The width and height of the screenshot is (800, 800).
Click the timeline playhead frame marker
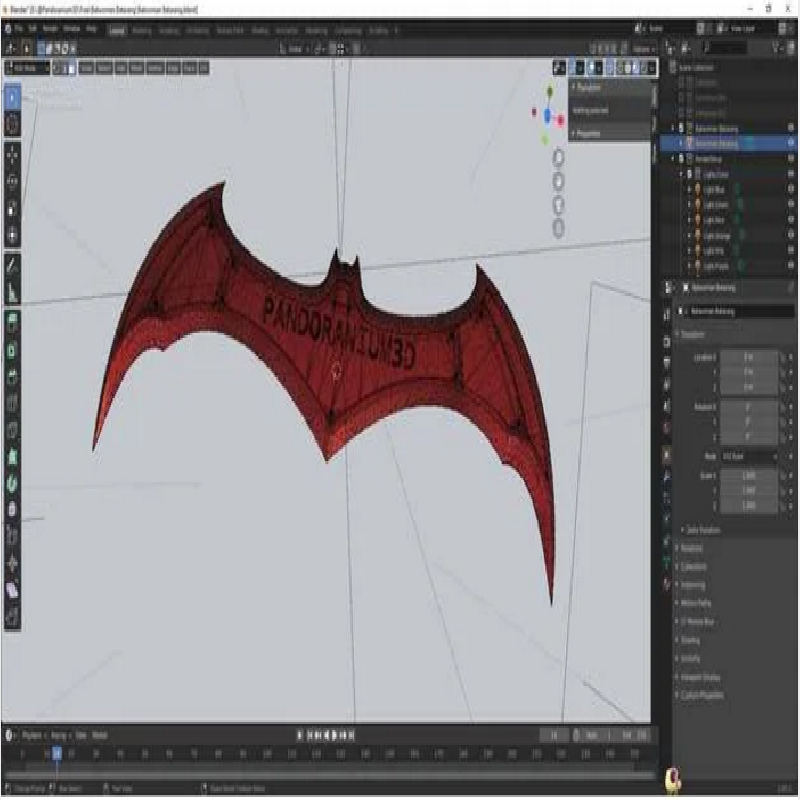coord(57,753)
